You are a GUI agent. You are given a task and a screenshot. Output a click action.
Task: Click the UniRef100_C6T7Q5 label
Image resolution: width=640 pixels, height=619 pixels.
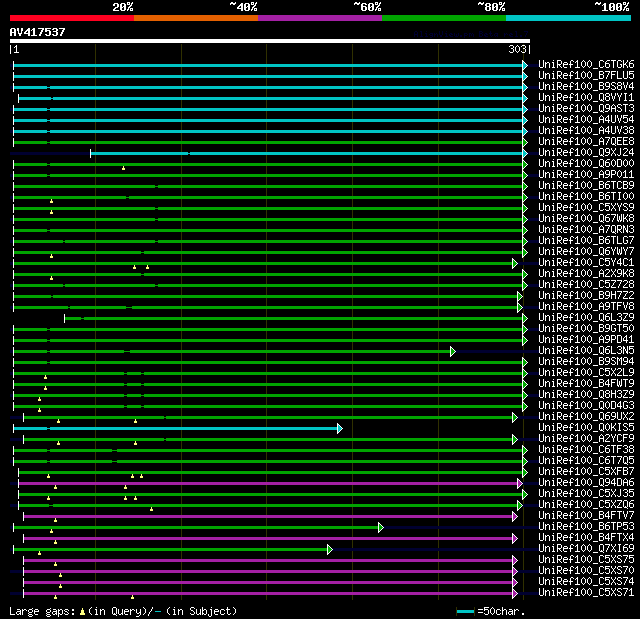[x=586, y=461]
